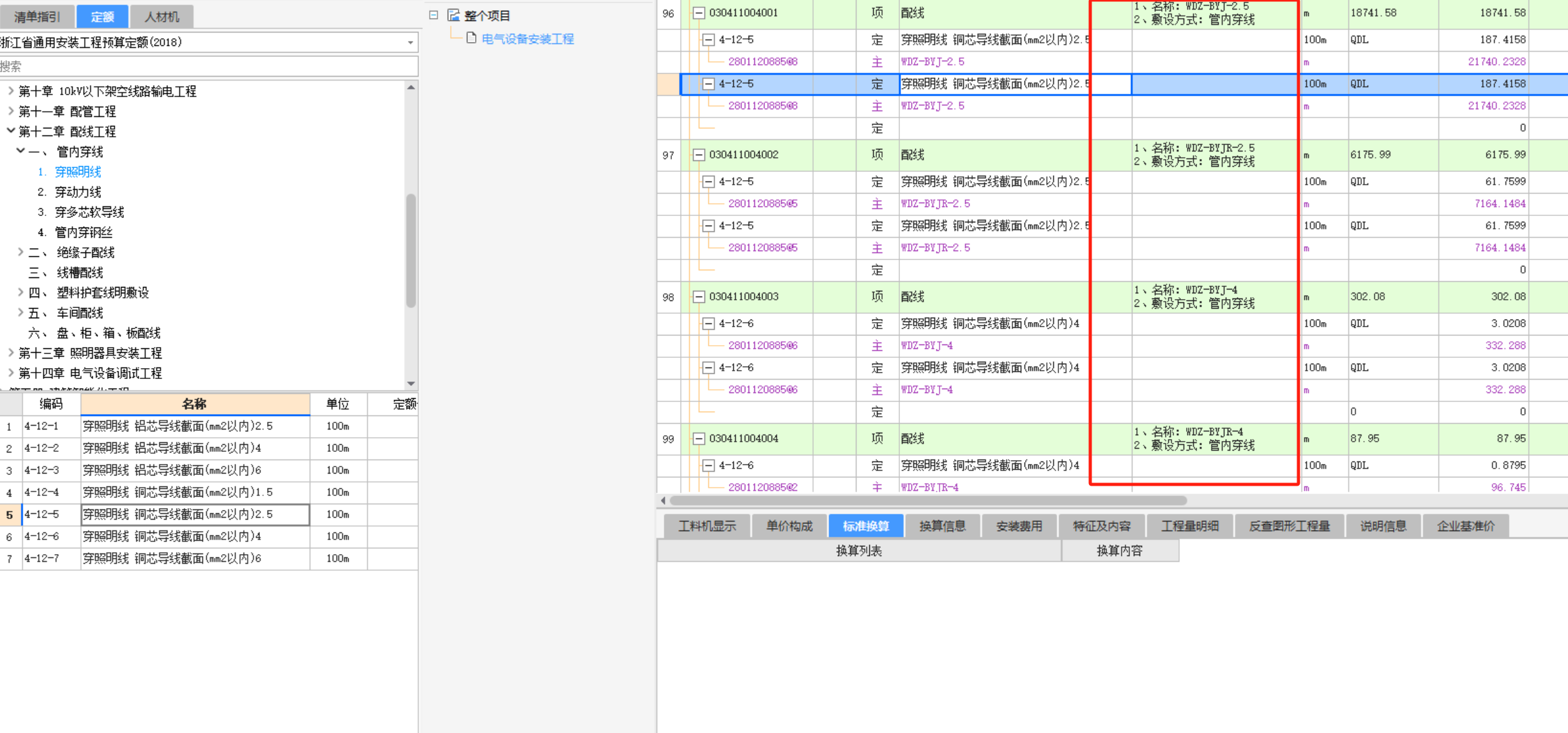The height and width of the screenshot is (733, 1568).
Task: Expand 第十一章 配管工程 node
Action: pyautogui.click(x=11, y=111)
